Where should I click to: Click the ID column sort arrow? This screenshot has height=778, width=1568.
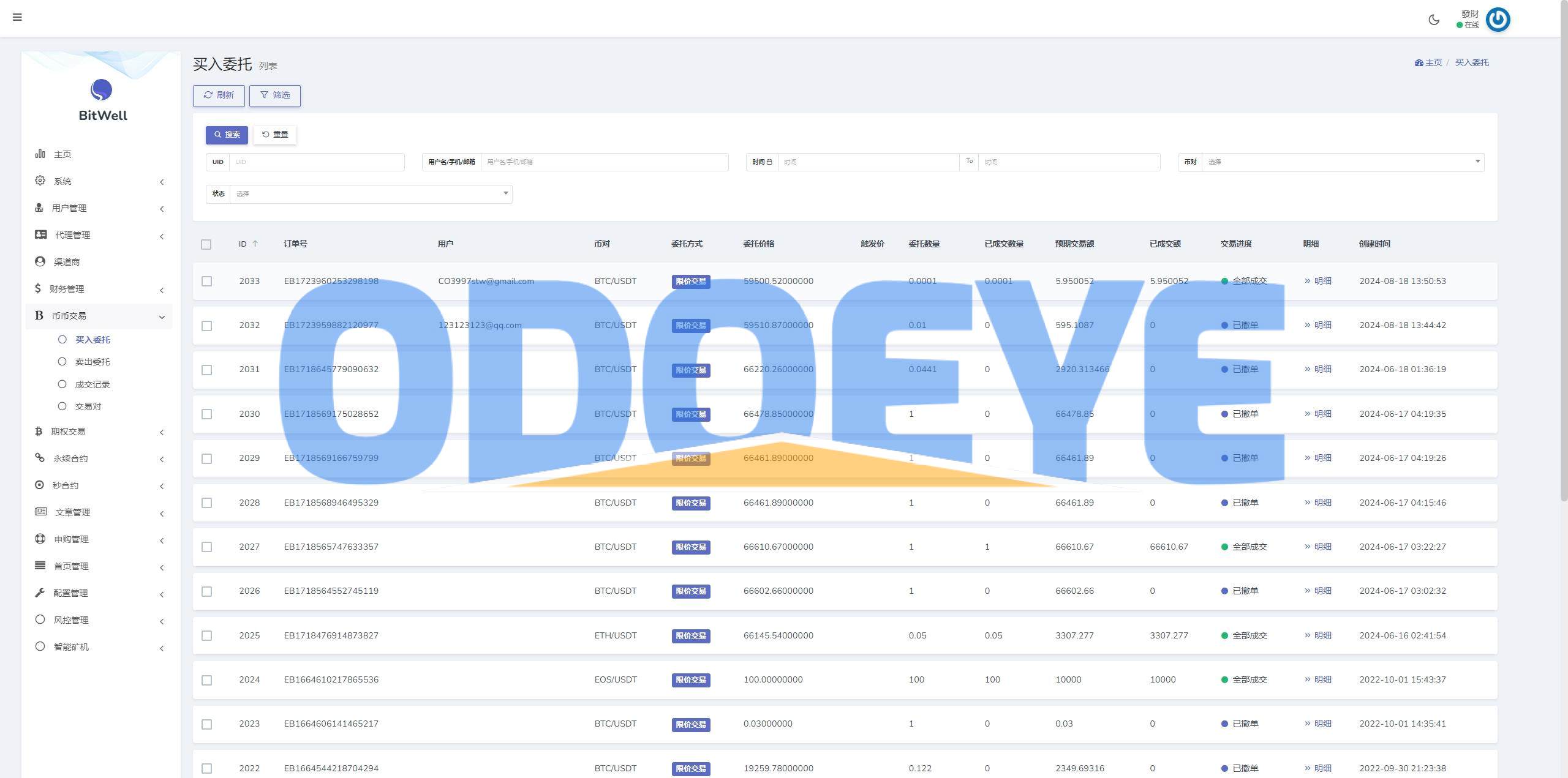255,244
